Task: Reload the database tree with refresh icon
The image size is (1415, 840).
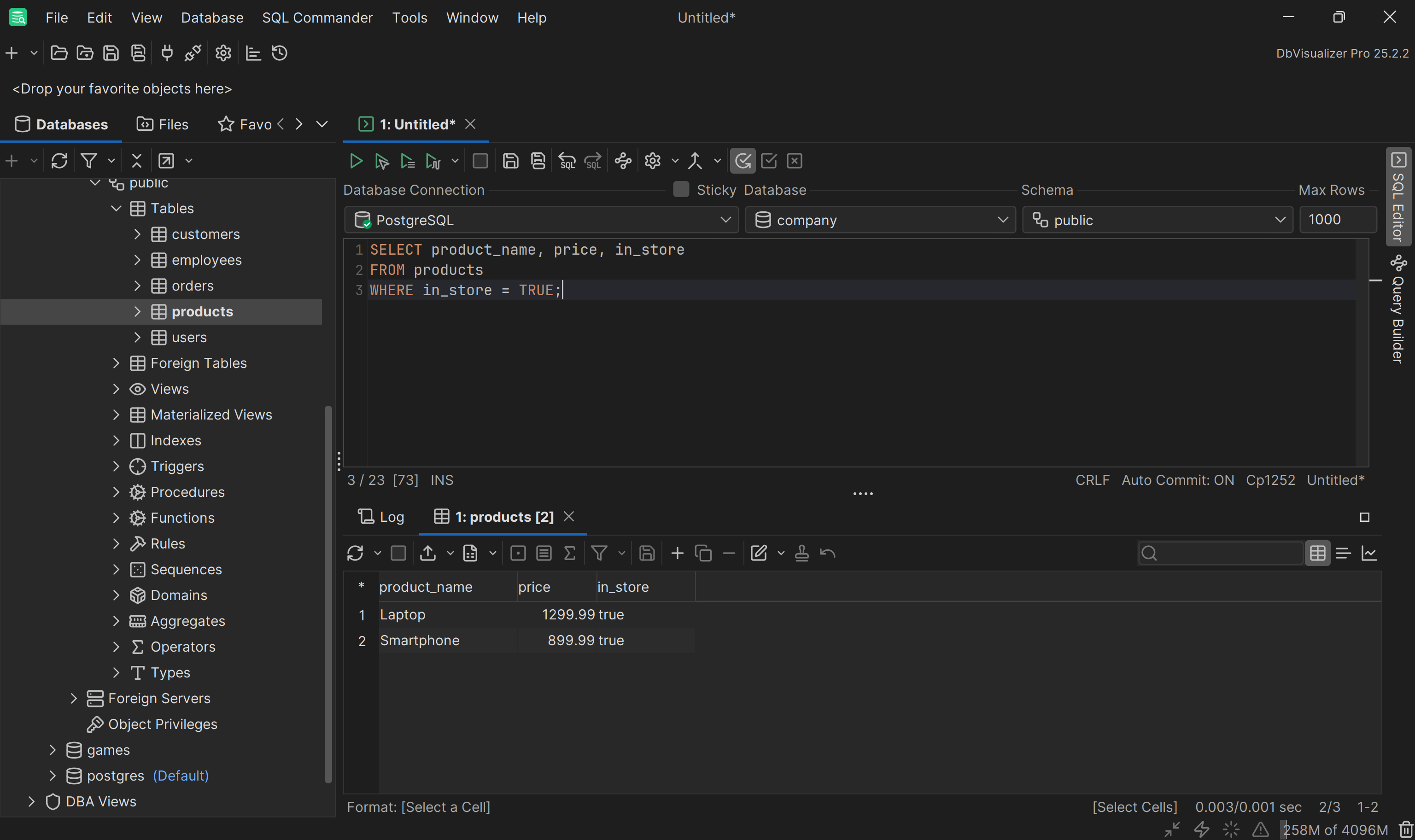Action: coord(59,161)
